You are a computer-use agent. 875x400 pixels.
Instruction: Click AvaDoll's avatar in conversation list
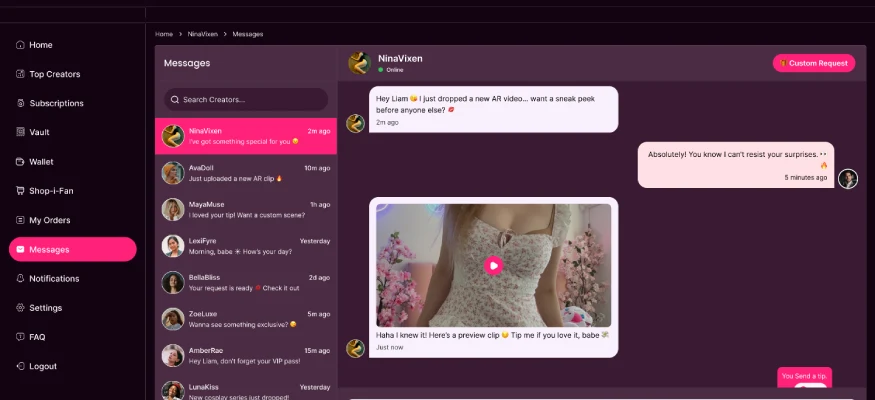click(x=173, y=173)
